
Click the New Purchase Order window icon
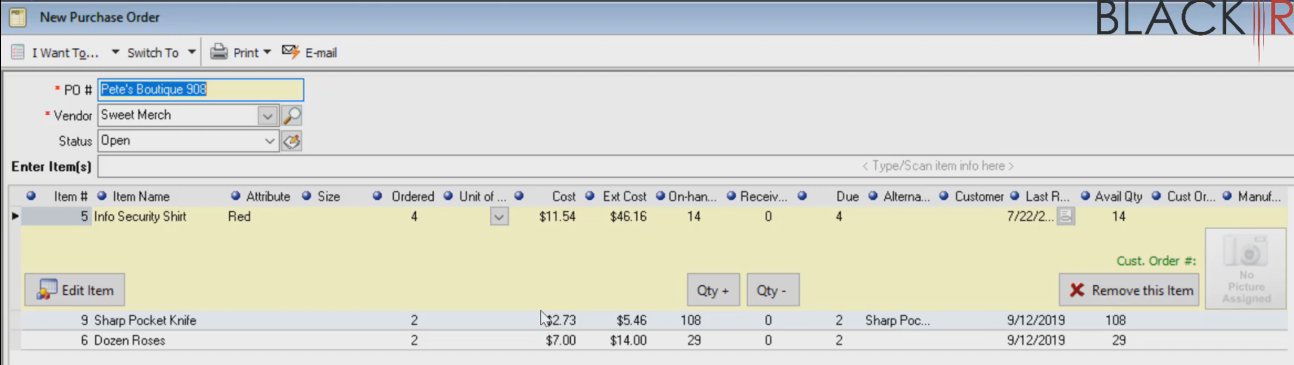17,17
